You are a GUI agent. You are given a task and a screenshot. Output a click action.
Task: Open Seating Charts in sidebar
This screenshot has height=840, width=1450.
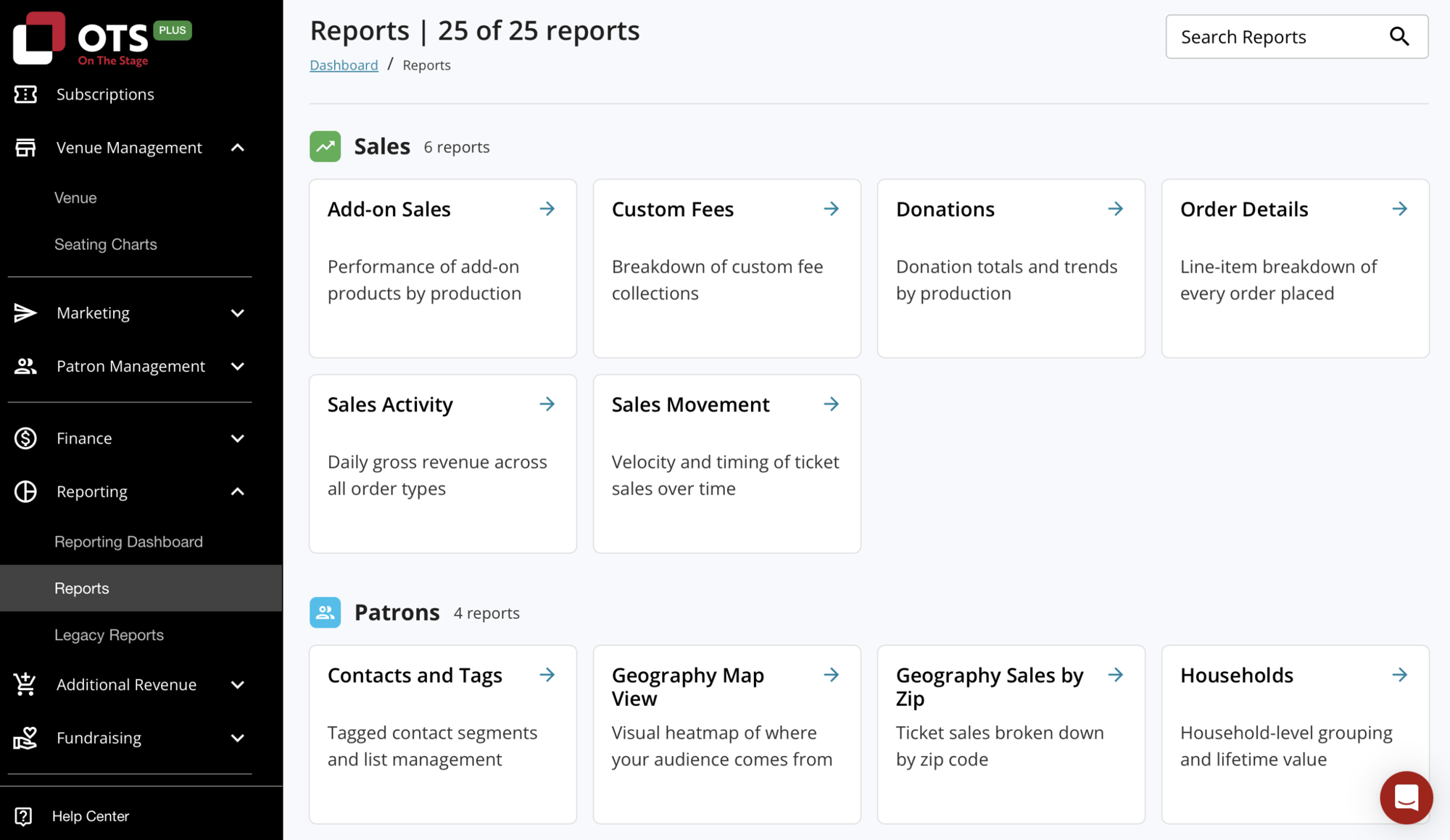pyautogui.click(x=106, y=244)
